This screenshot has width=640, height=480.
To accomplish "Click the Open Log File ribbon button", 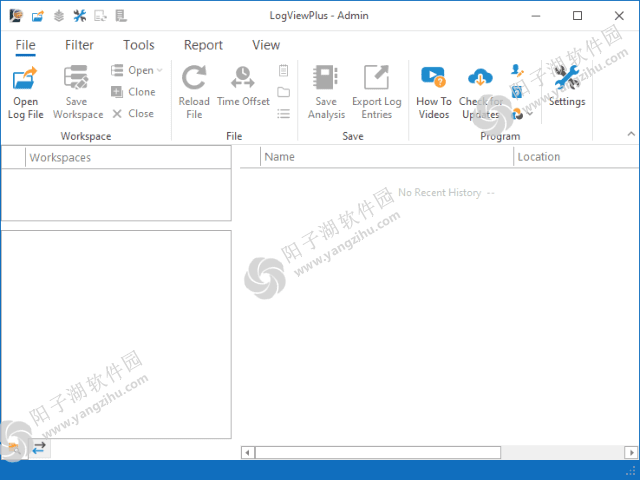I will (25, 93).
